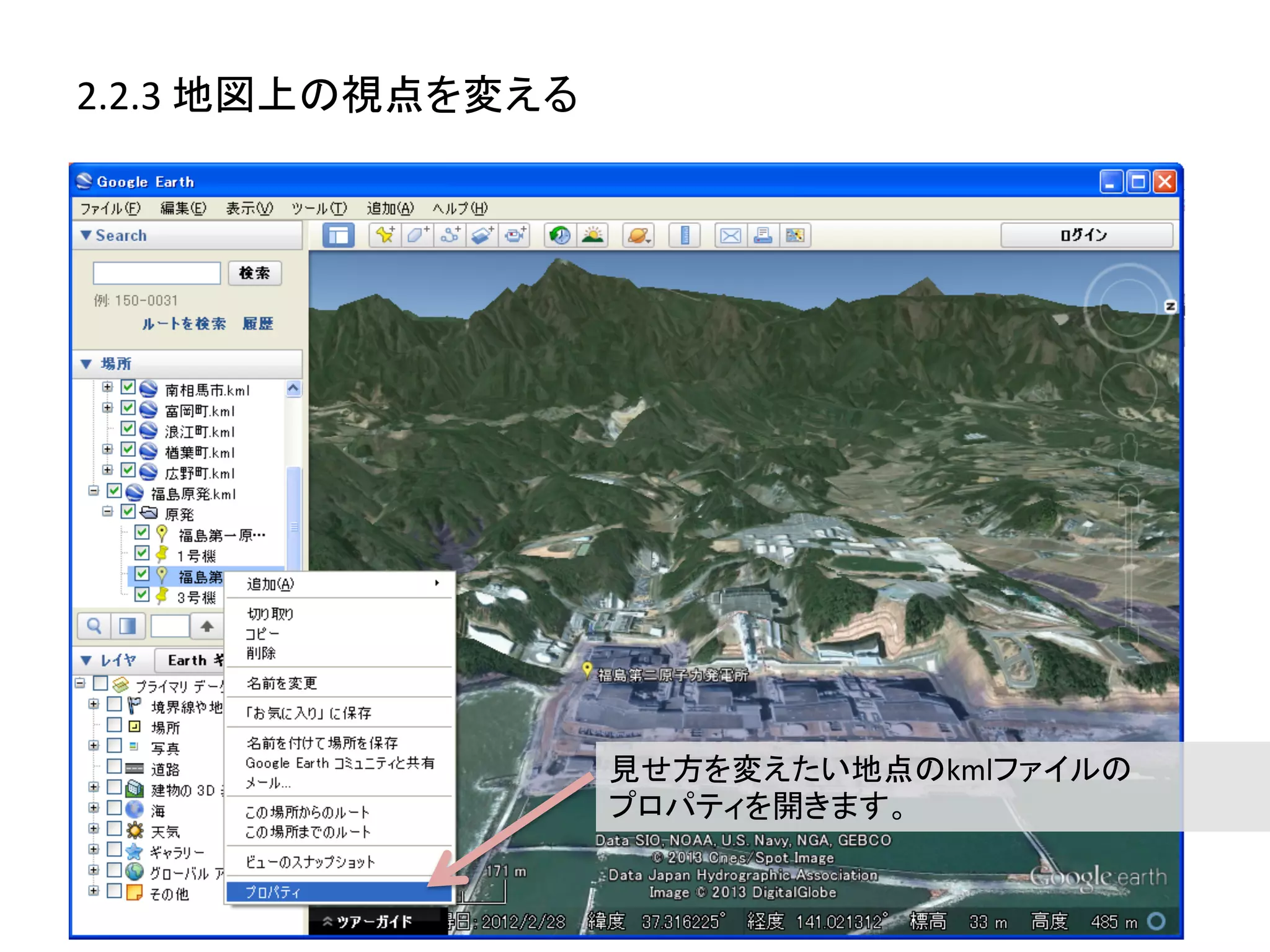1270x952 pixels.
Task: Choose ビューのスナップショット in context menu
Action: tap(339, 862)
